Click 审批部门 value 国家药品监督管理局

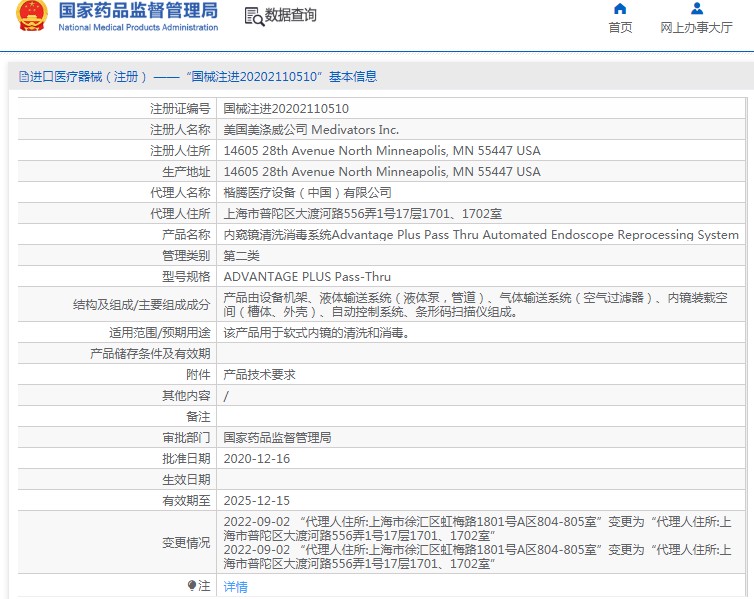tap(277, 438)
